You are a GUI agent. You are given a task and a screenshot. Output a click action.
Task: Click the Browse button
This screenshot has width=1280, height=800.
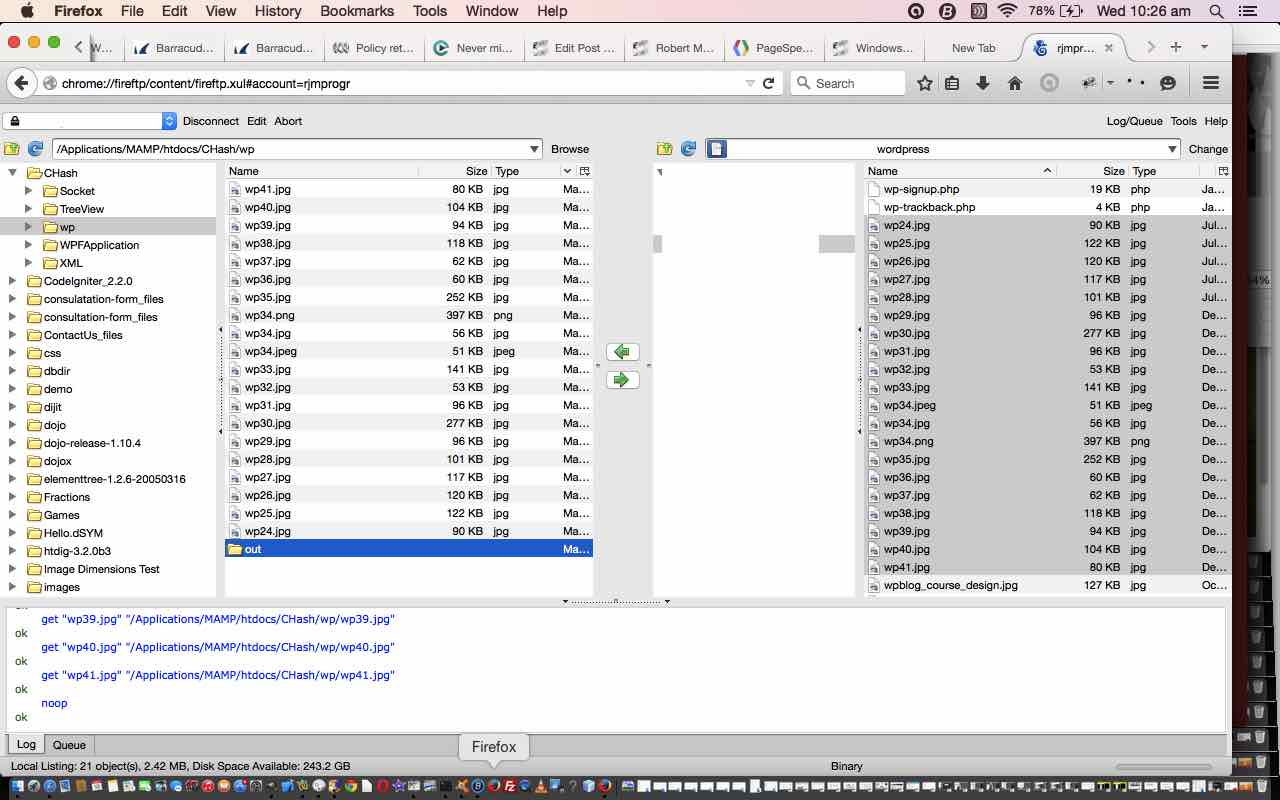tap(570, 149)
